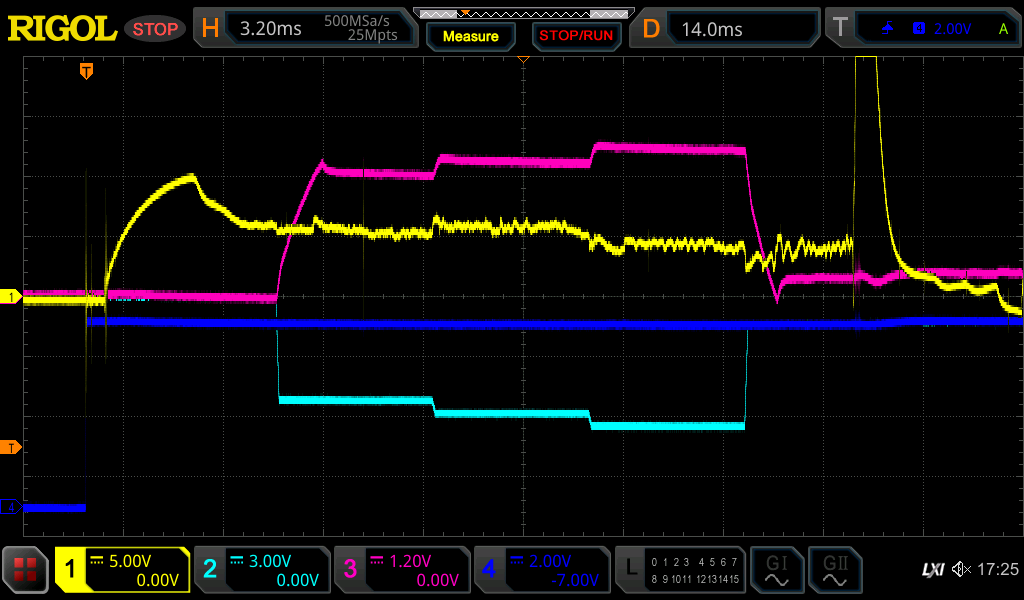Open the logic analyzer L digital channels panel
The height and width of the screenshot is (600, 1024).
(681, 569)
